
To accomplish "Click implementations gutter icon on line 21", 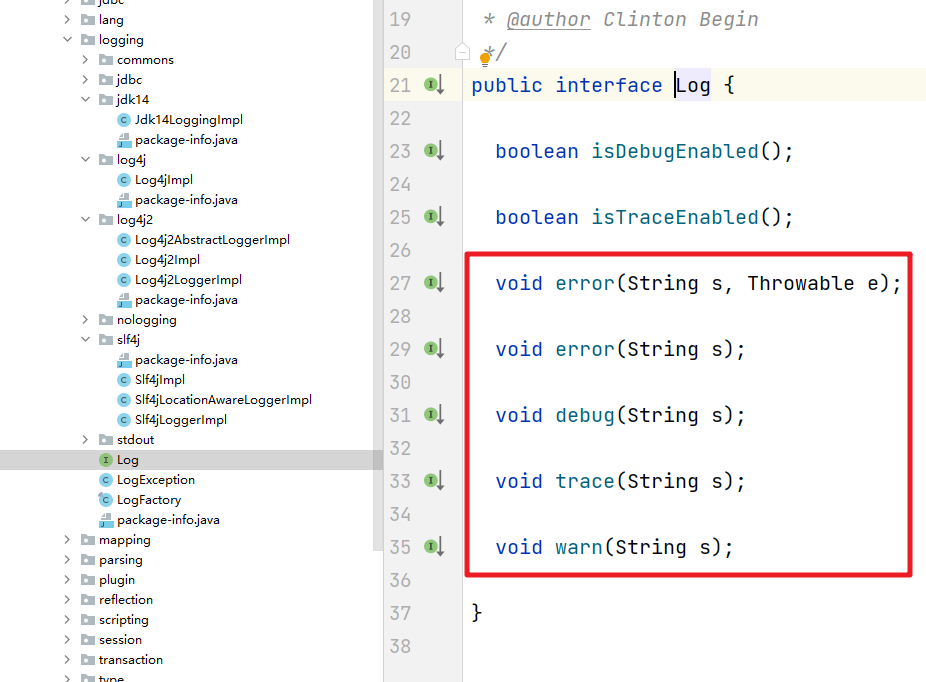I will [x=434, y=85].
